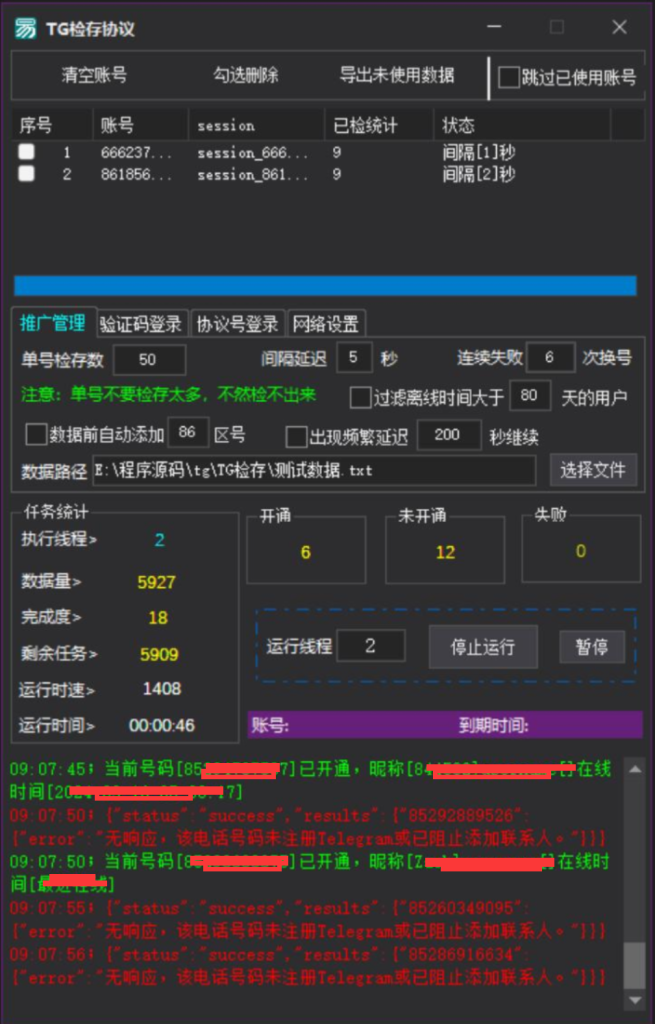Switch to the 协议号登录 tab
The height and width of the screenshot is (1024, 655).
click(x=237, y=324)
